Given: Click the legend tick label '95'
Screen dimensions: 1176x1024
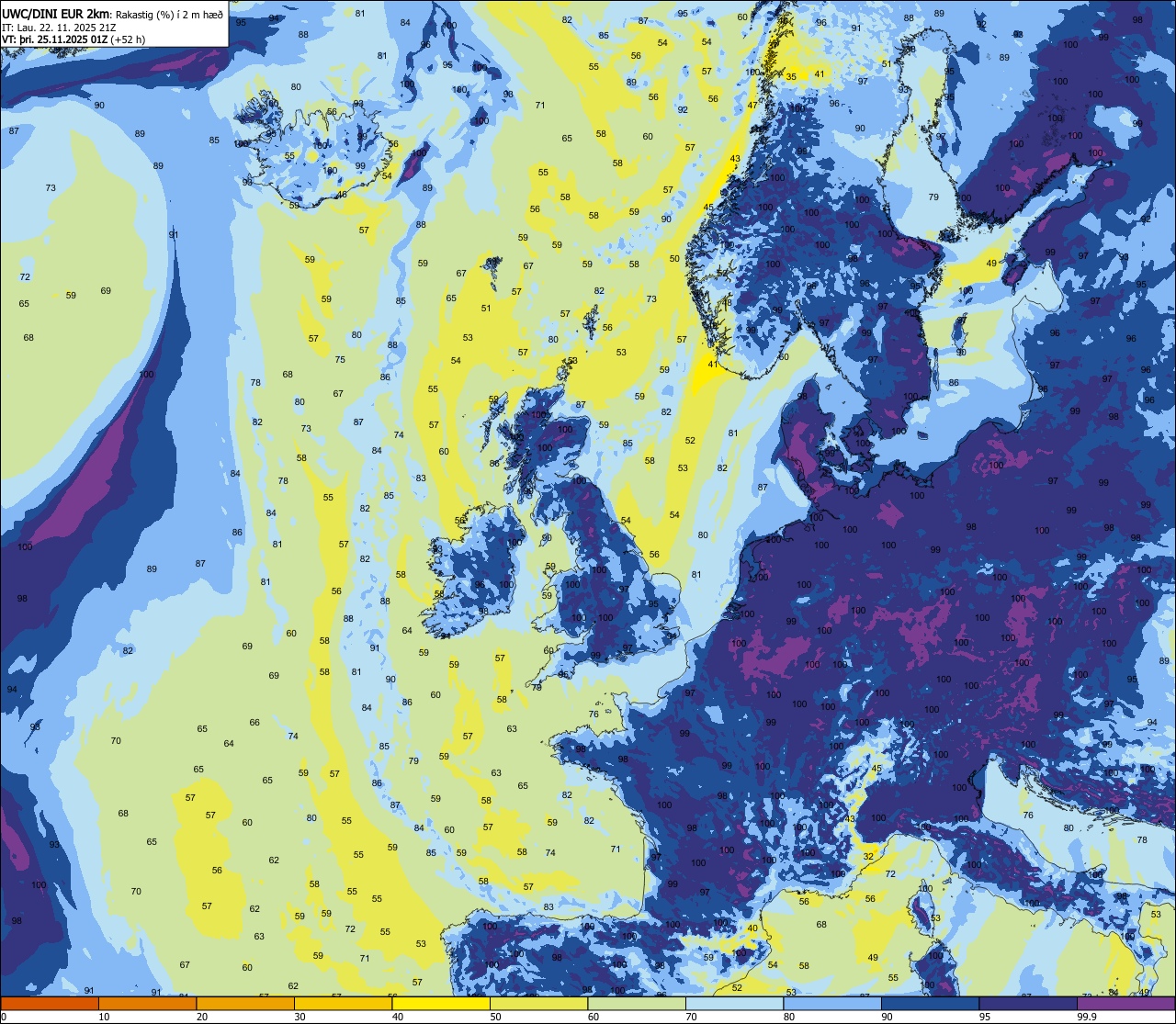Looking at the screenshot, I should pyautogui.click(x=984, y=1017).
